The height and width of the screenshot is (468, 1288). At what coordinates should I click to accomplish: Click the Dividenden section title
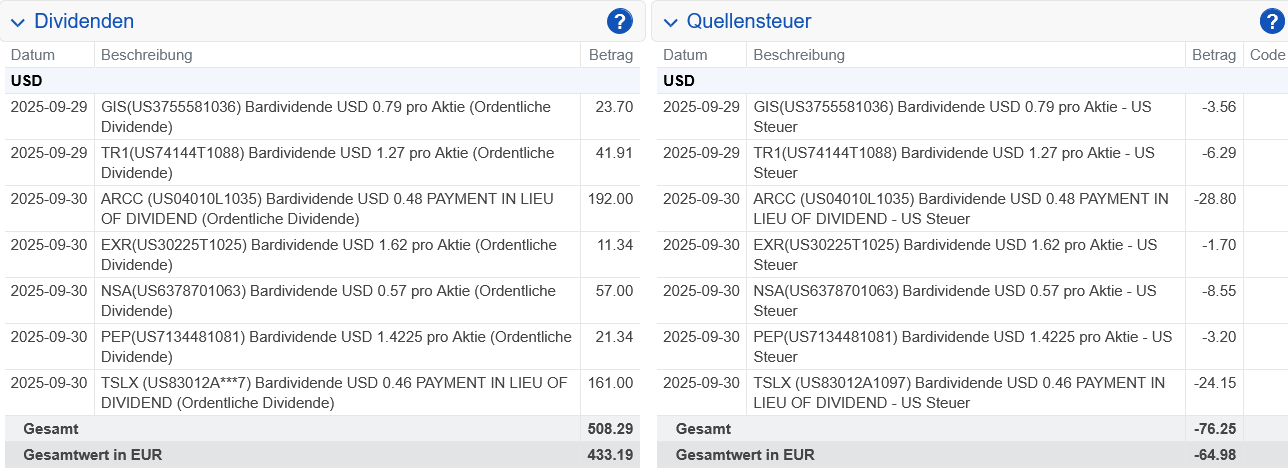pyautogui.click(x=83, y=21)
